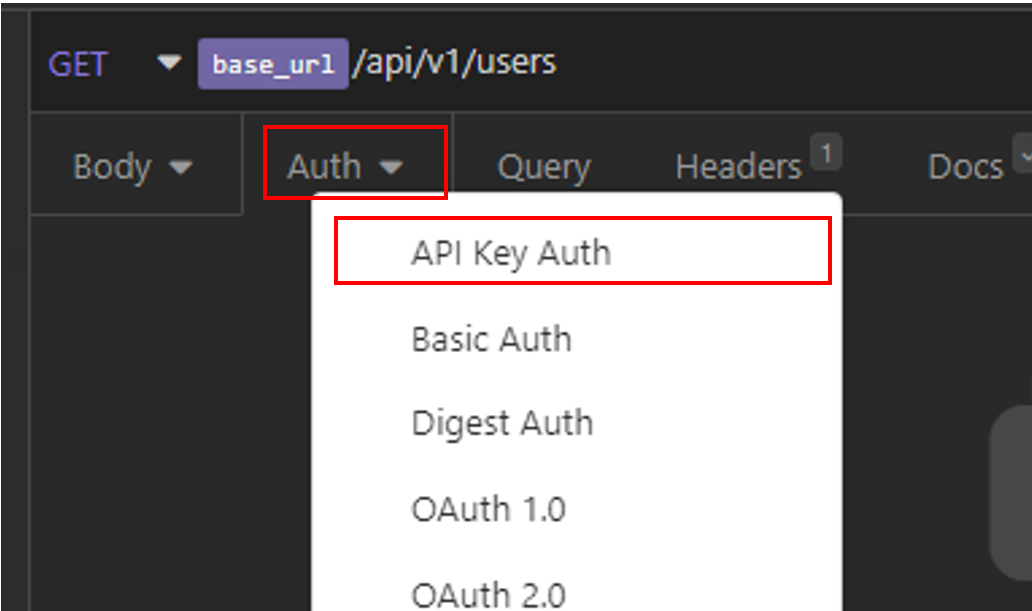The image size is (1032, 611).
Task: Choose Digest Auth from menu
Action: click(577, 423)
